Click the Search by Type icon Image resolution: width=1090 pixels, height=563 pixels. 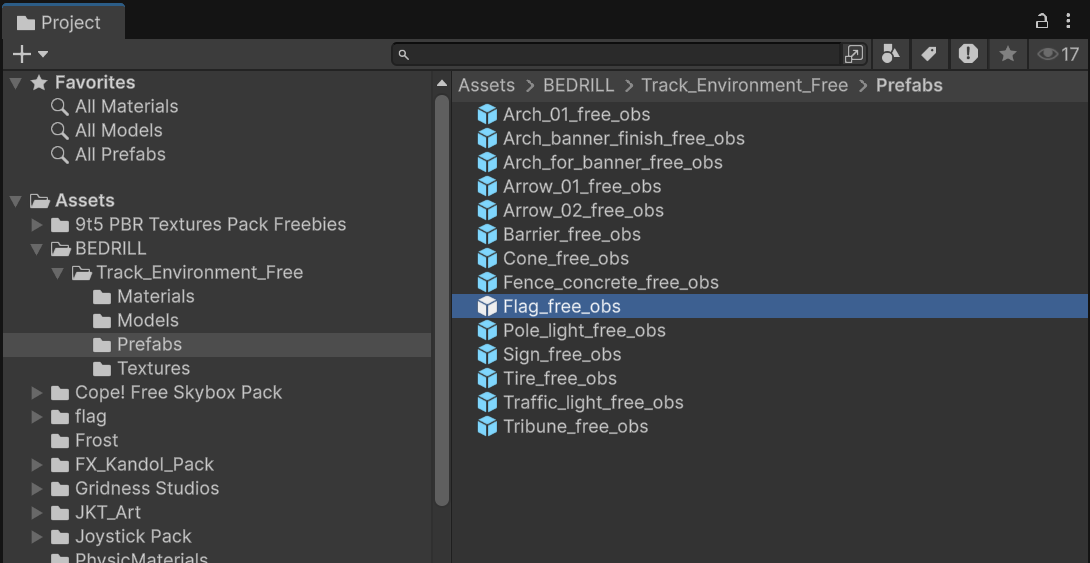(x=890, y=54)
